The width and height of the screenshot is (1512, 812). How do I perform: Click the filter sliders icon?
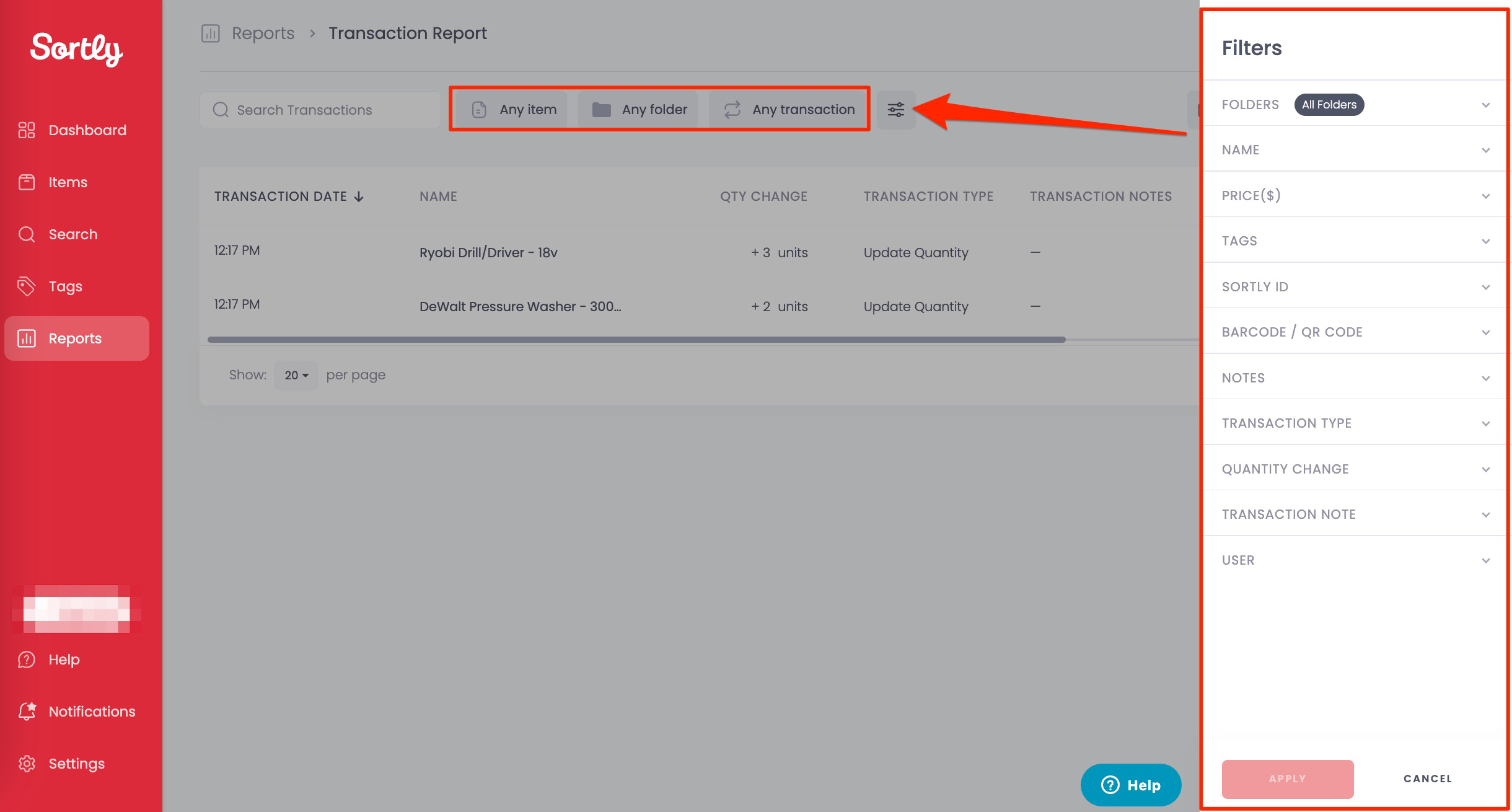click(896, 110)
